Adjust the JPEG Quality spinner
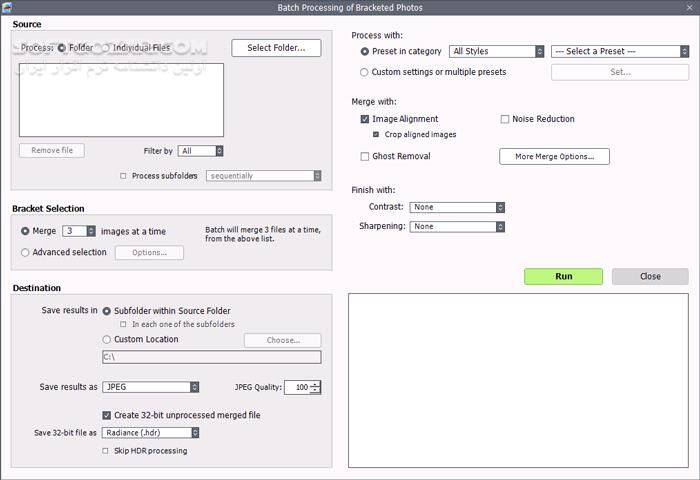 point(315,388)
